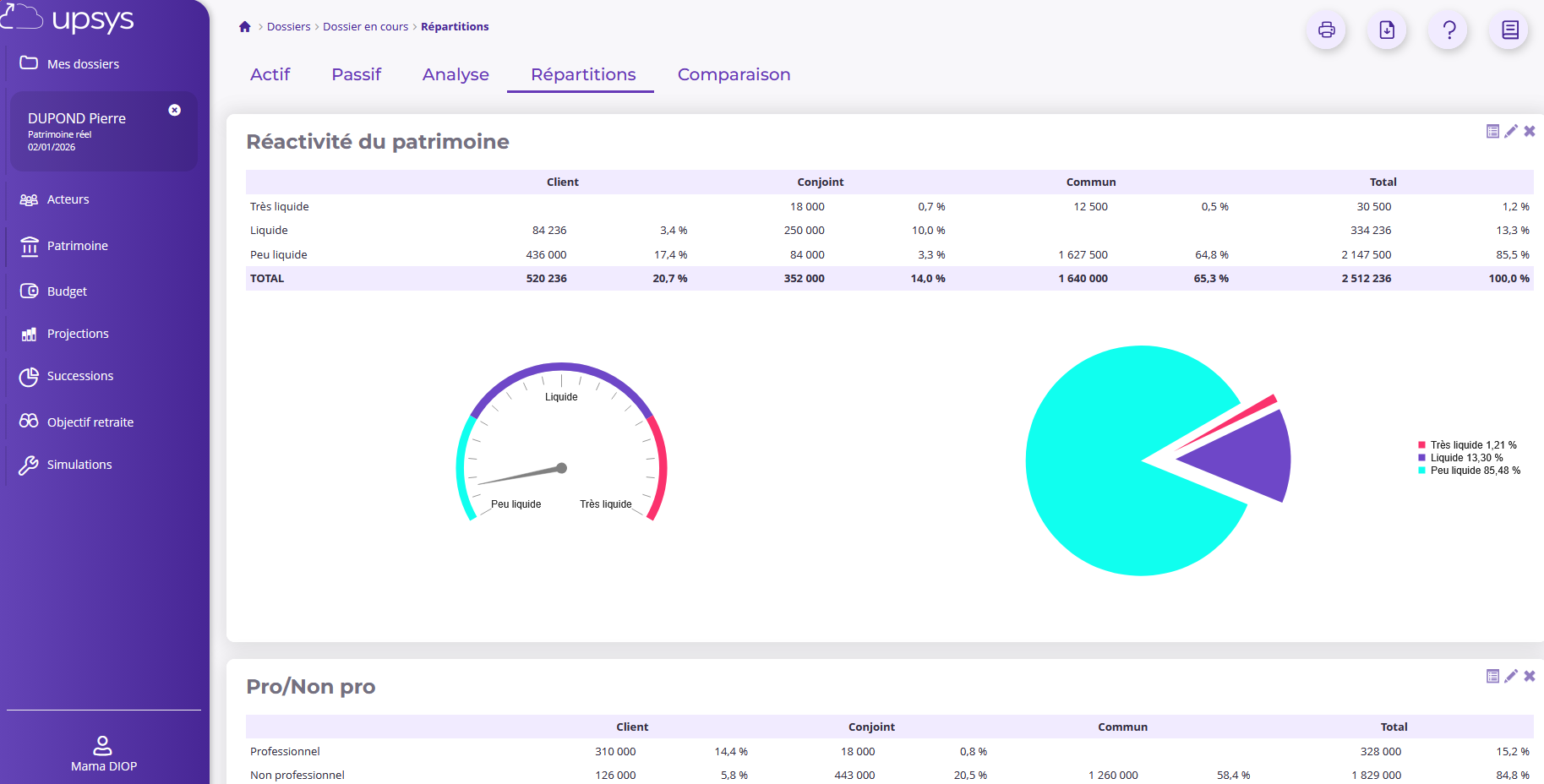The width and height of the screenshot is (1544, 784).
Task: Toggle table view for Réactivité du patrimoine
Action: tap(1492, 131)
